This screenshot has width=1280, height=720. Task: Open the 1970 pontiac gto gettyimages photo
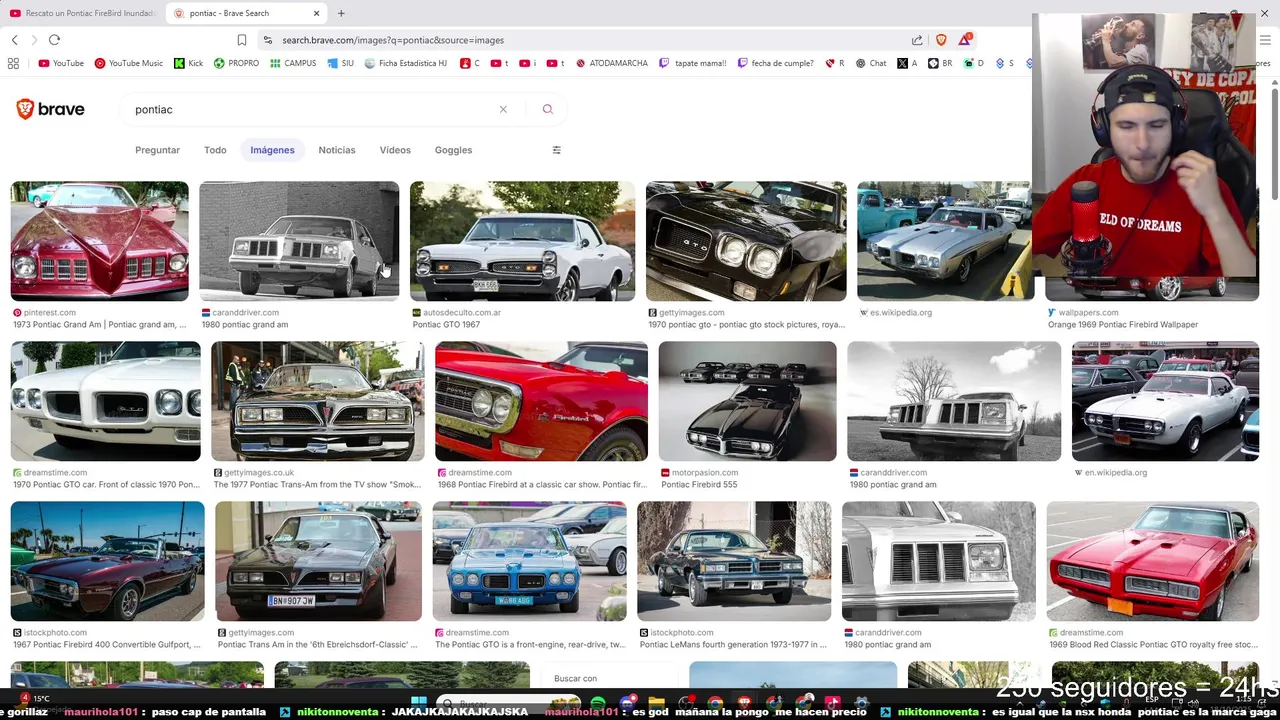pyautogui.click(x=746, y=241)
